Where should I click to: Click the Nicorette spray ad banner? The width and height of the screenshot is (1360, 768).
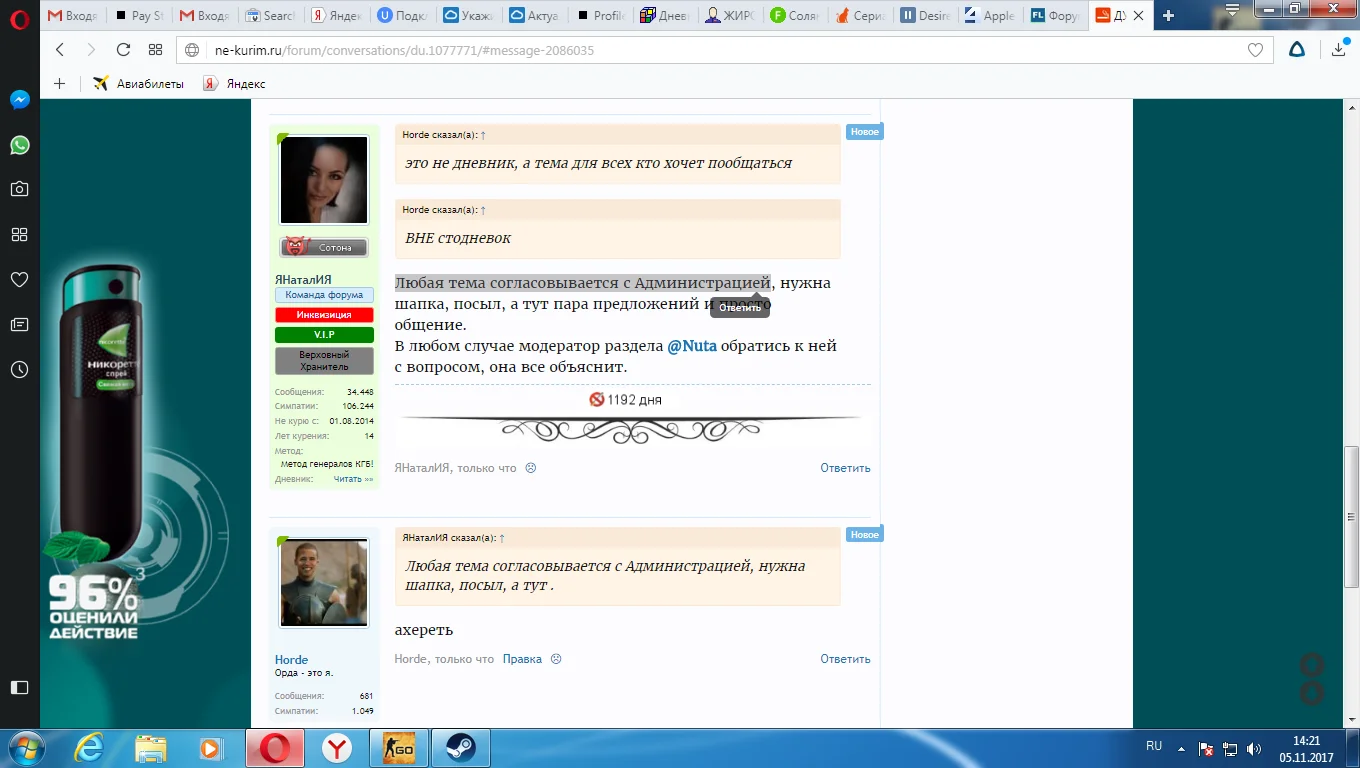145,414
